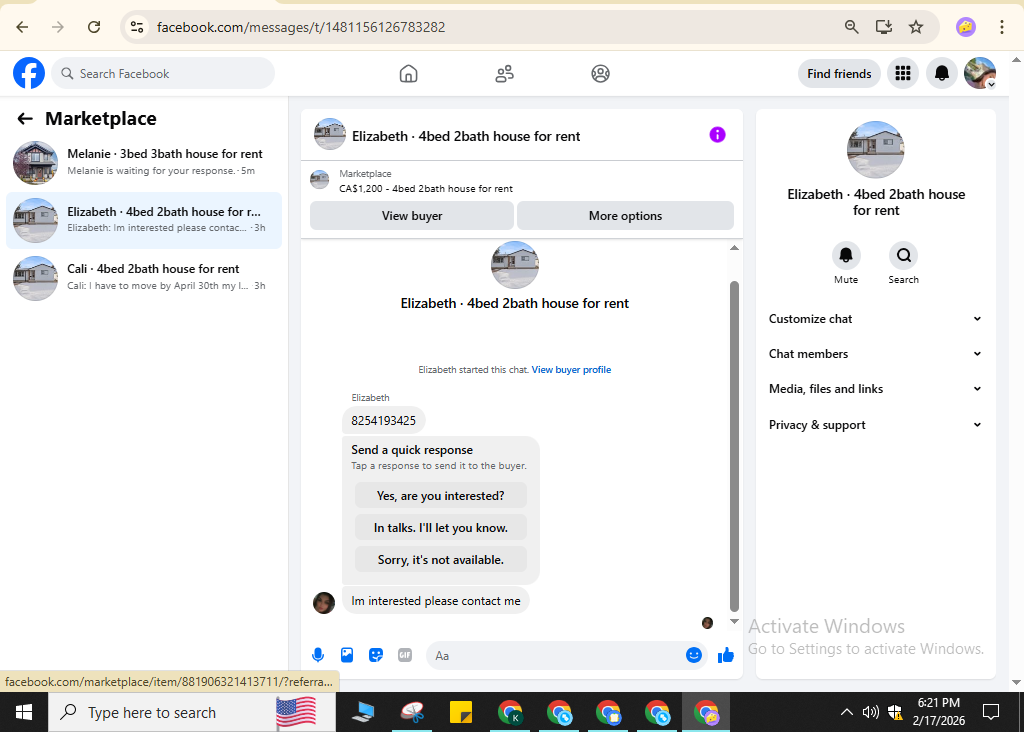Choose a GIF icon
Screen dimensions: 1024x732
[x=405, y=655]
